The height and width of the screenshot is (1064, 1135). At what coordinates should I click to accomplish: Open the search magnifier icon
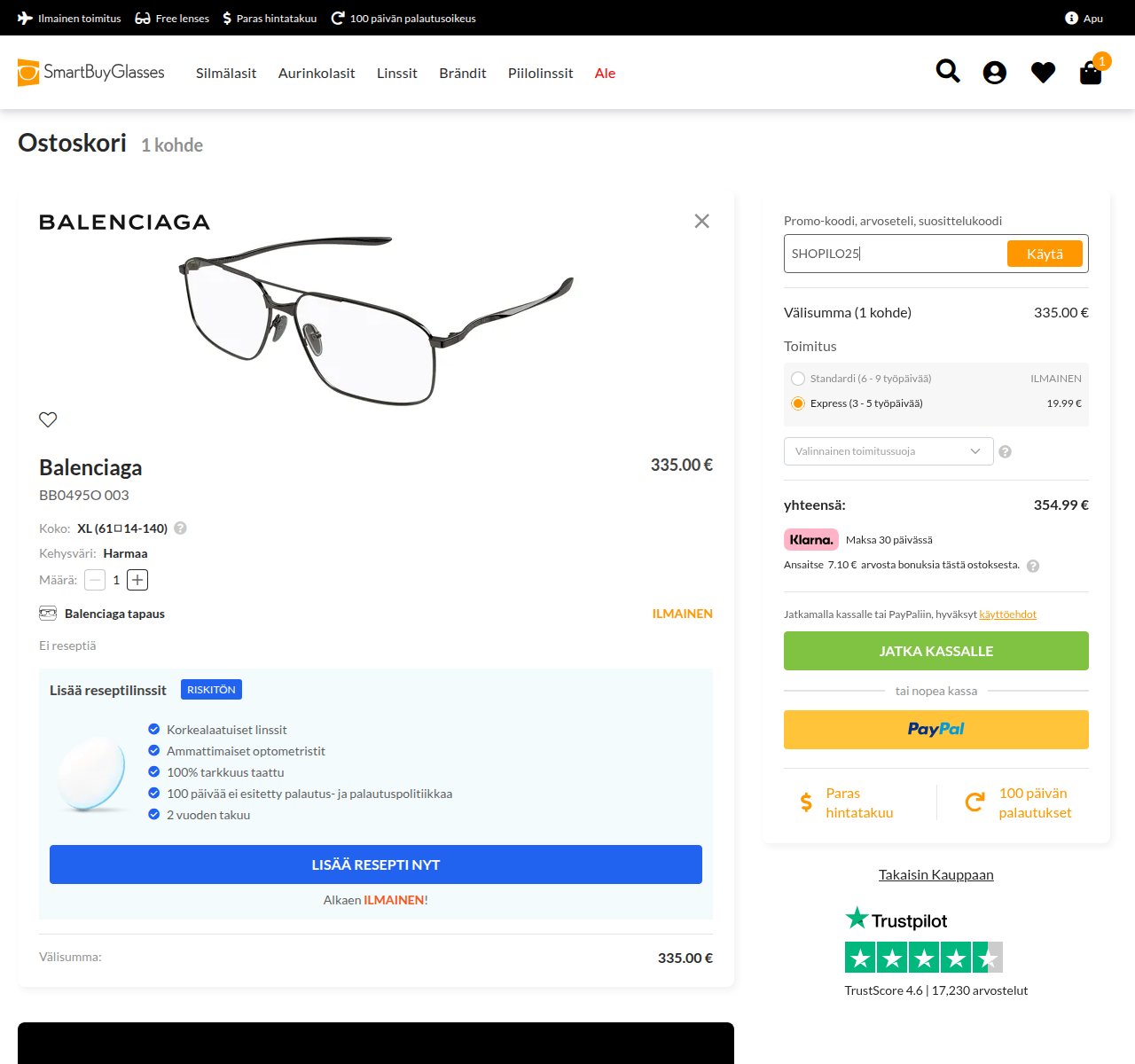(948, 71)
